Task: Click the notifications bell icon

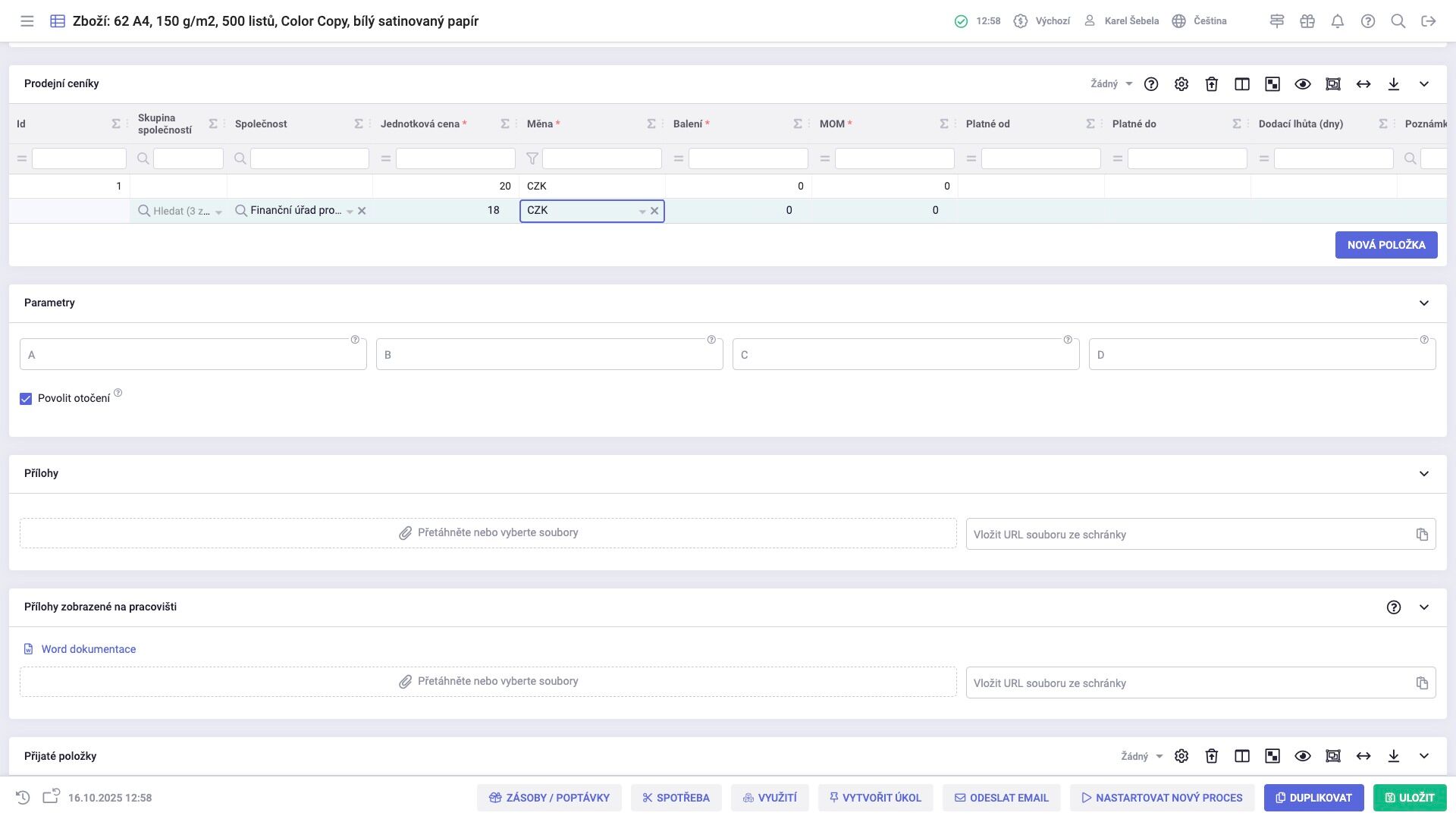Action: [x=1338, y=21]
